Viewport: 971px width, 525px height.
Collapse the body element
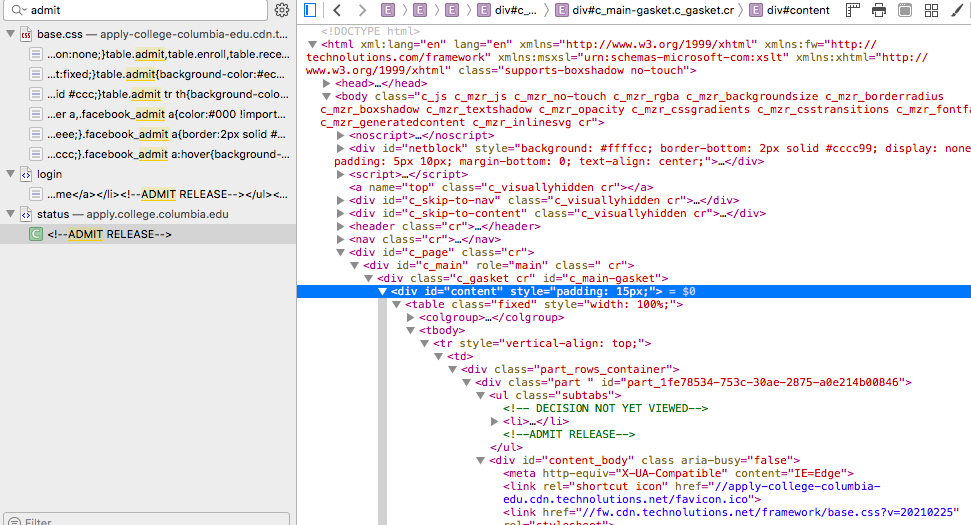pos(326,96)
